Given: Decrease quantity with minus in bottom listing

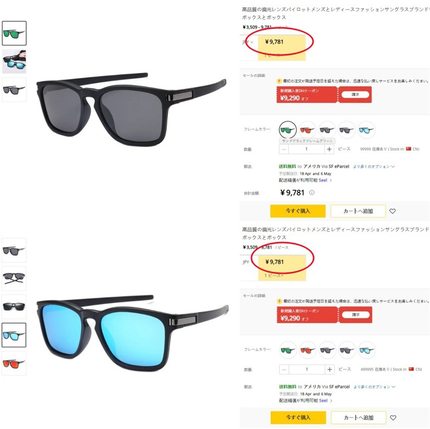Looking at the screenshot, I should pyautogui.click(x=284, y=369).
